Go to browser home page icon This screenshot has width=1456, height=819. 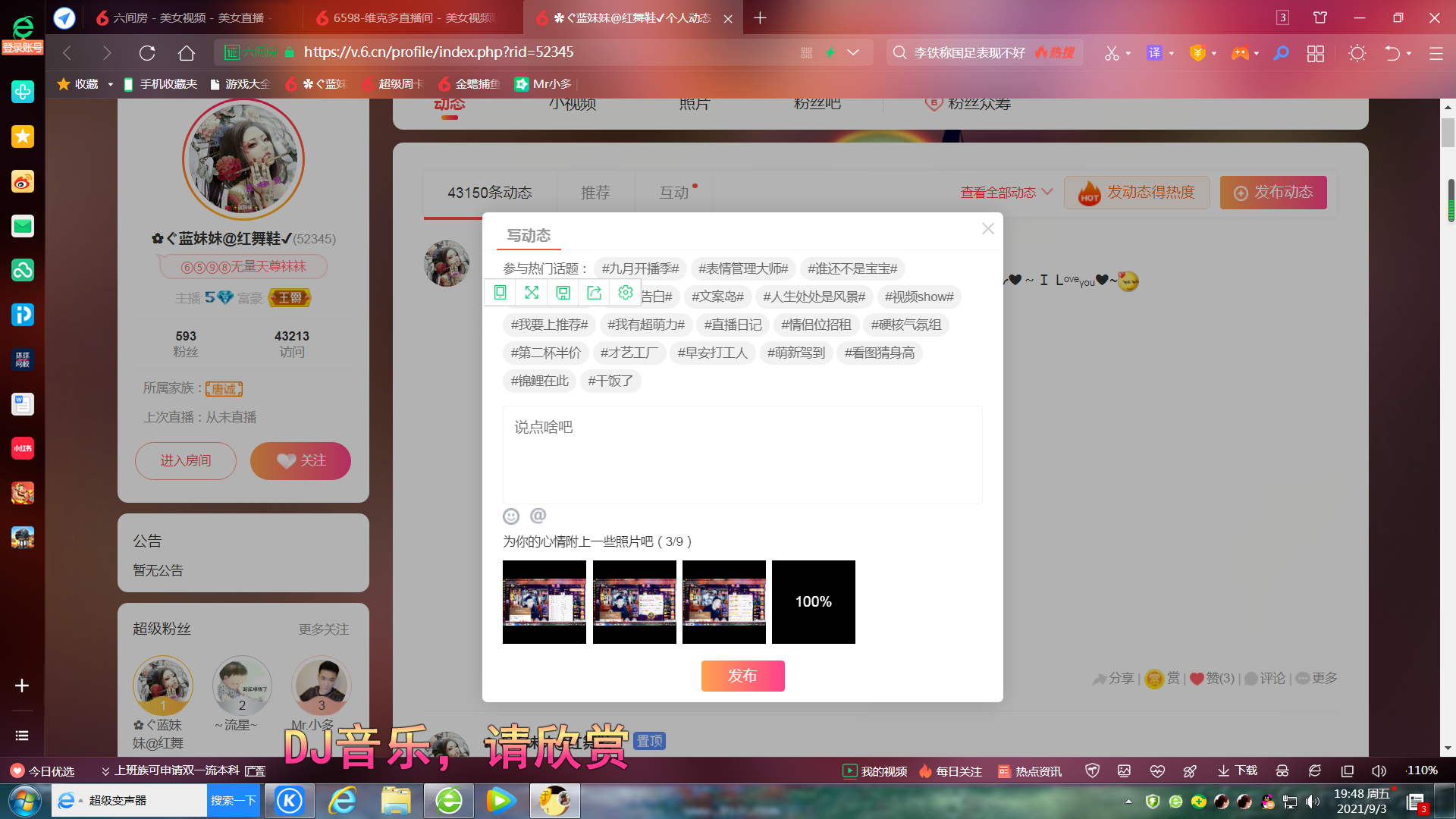point(187,52)
